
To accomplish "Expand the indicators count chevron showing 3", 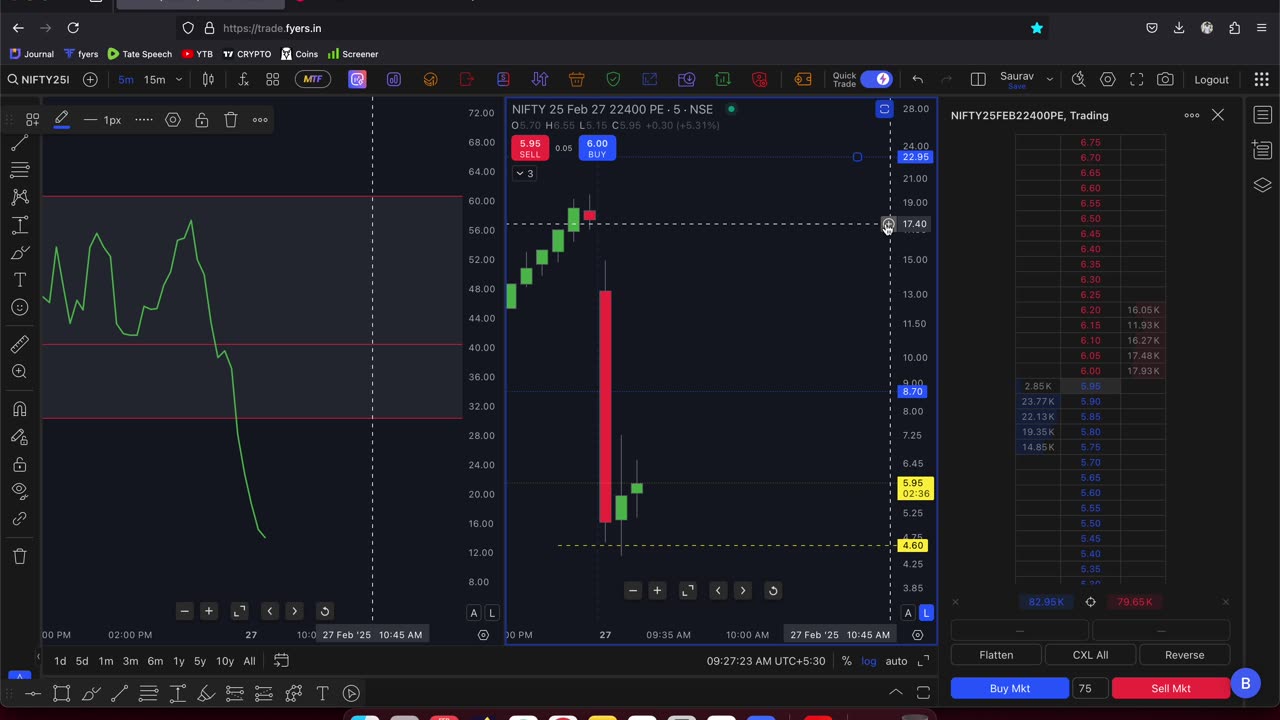I will (524, 173).
